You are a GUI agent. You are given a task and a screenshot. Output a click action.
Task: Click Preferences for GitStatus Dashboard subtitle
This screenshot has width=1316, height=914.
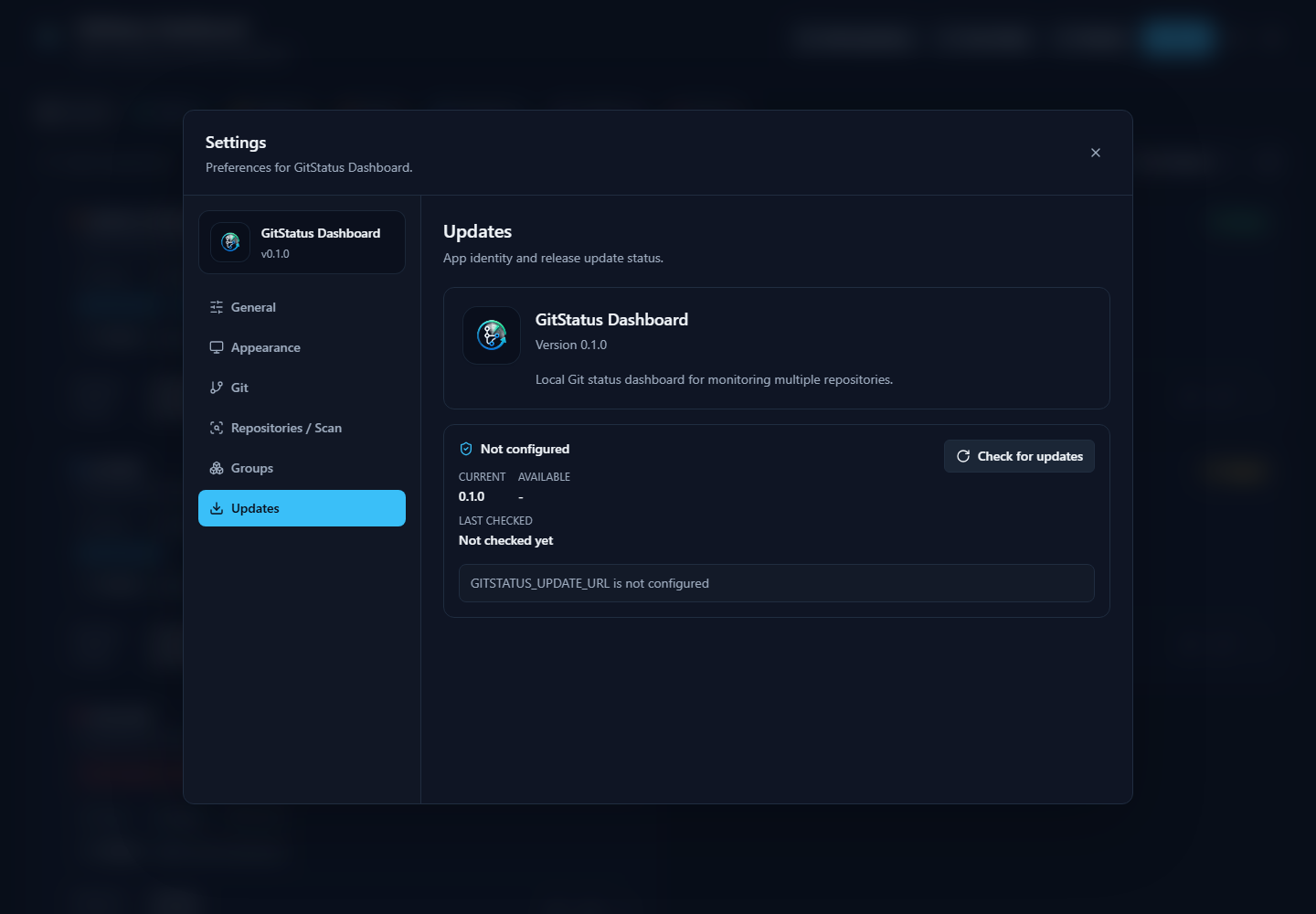309,167
